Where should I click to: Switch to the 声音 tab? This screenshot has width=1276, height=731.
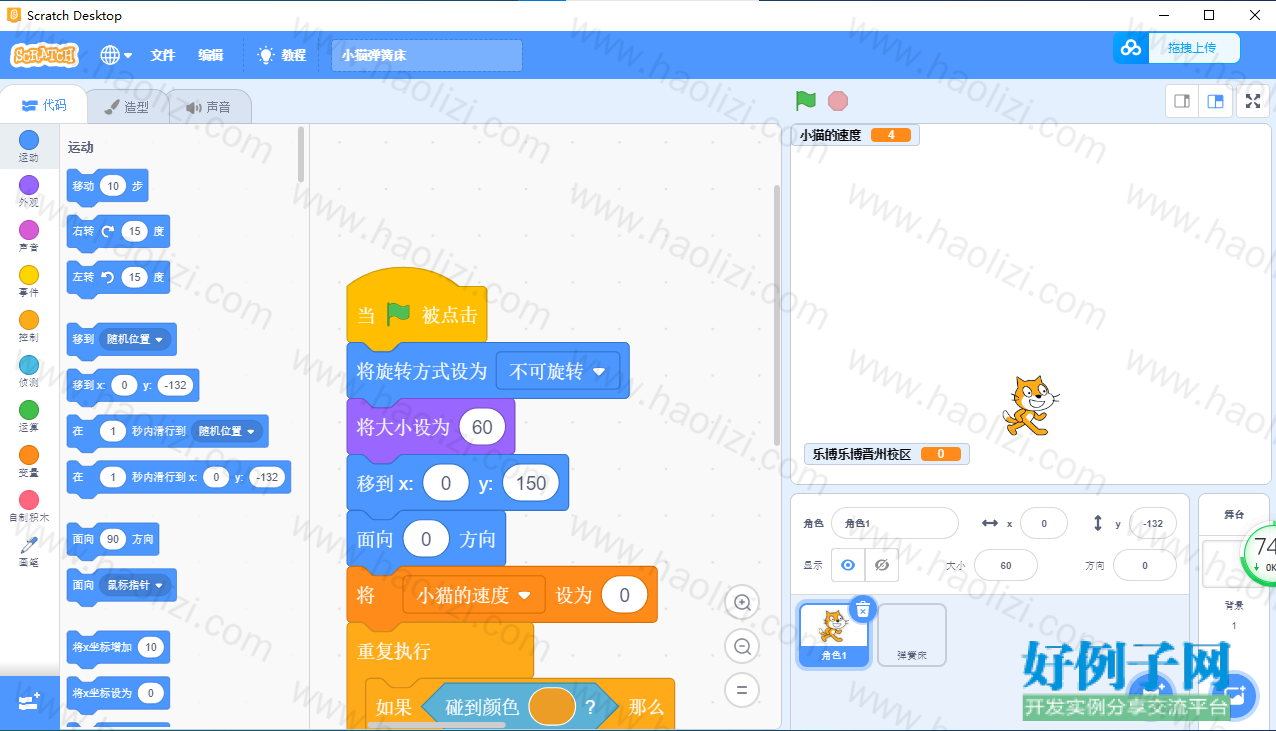point(208,106)
